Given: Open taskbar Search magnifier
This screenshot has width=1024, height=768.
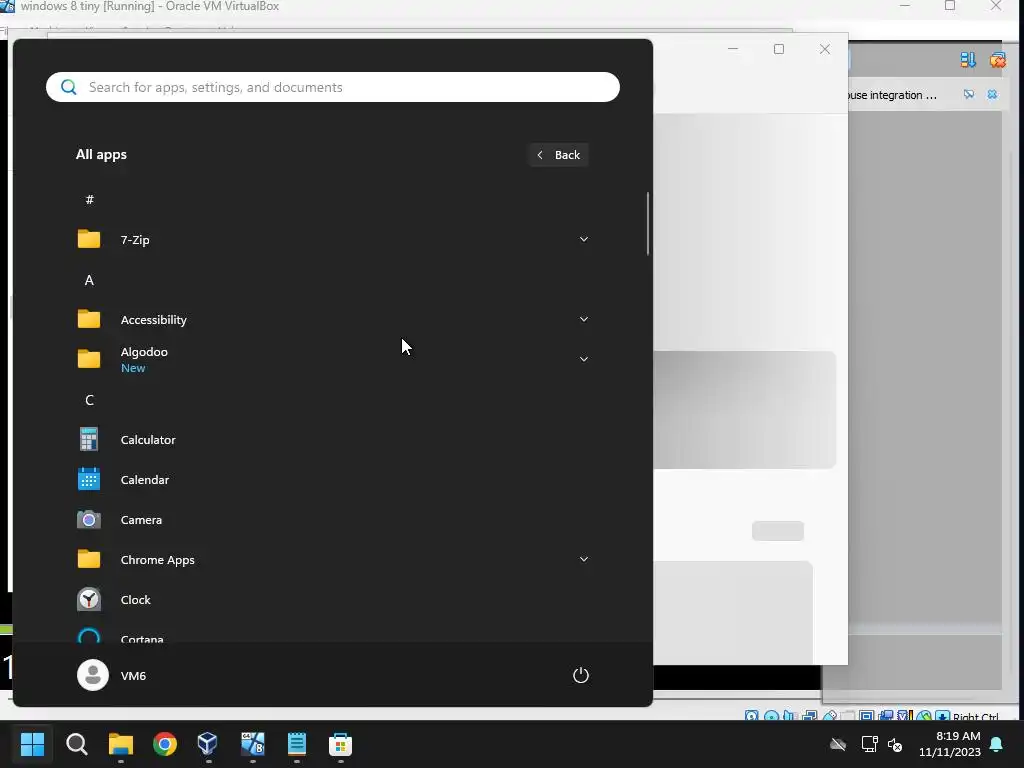Looking at the screenshot, I should coord(76,744).
